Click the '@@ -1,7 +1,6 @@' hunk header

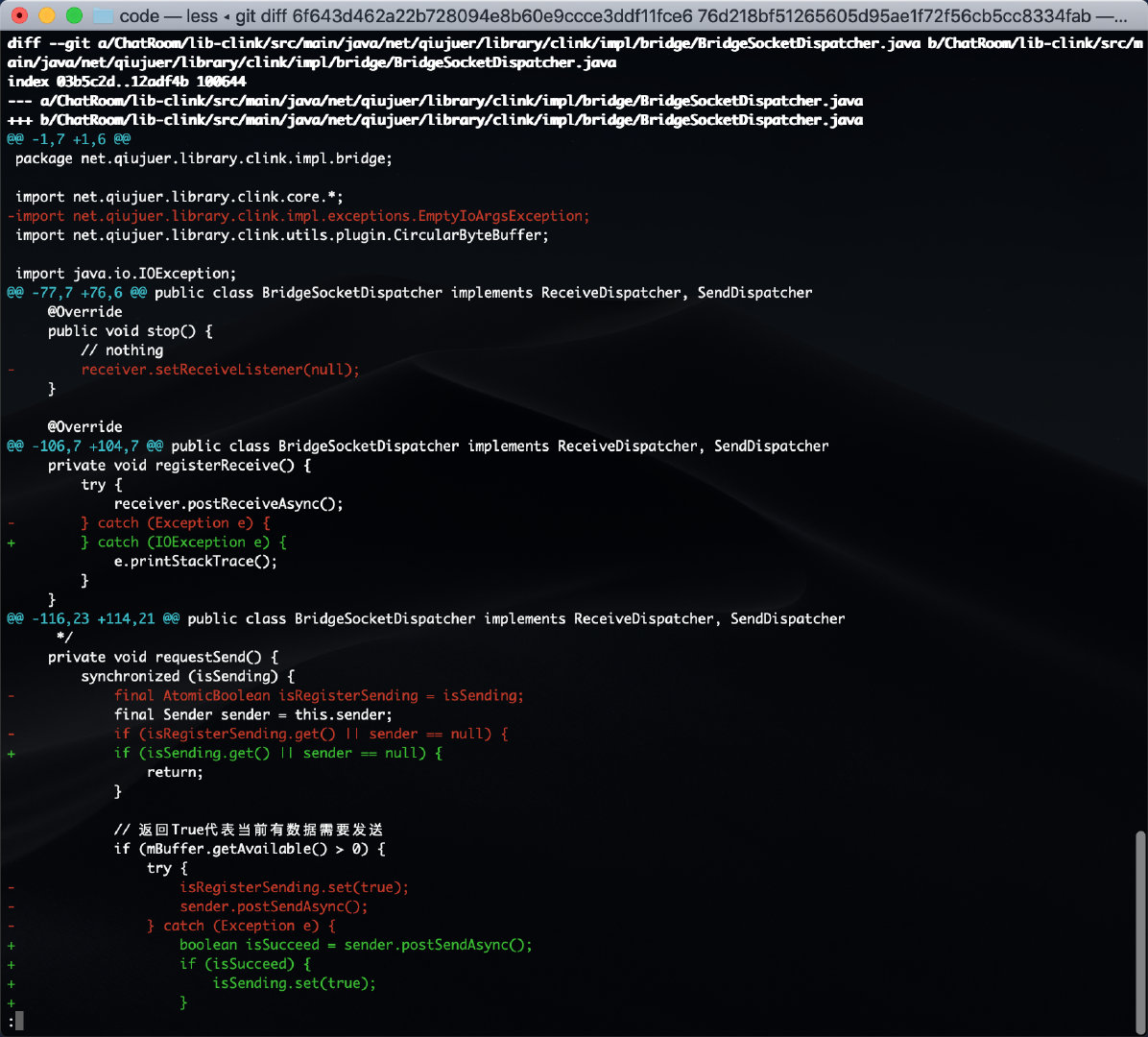(x=69, y=139)
